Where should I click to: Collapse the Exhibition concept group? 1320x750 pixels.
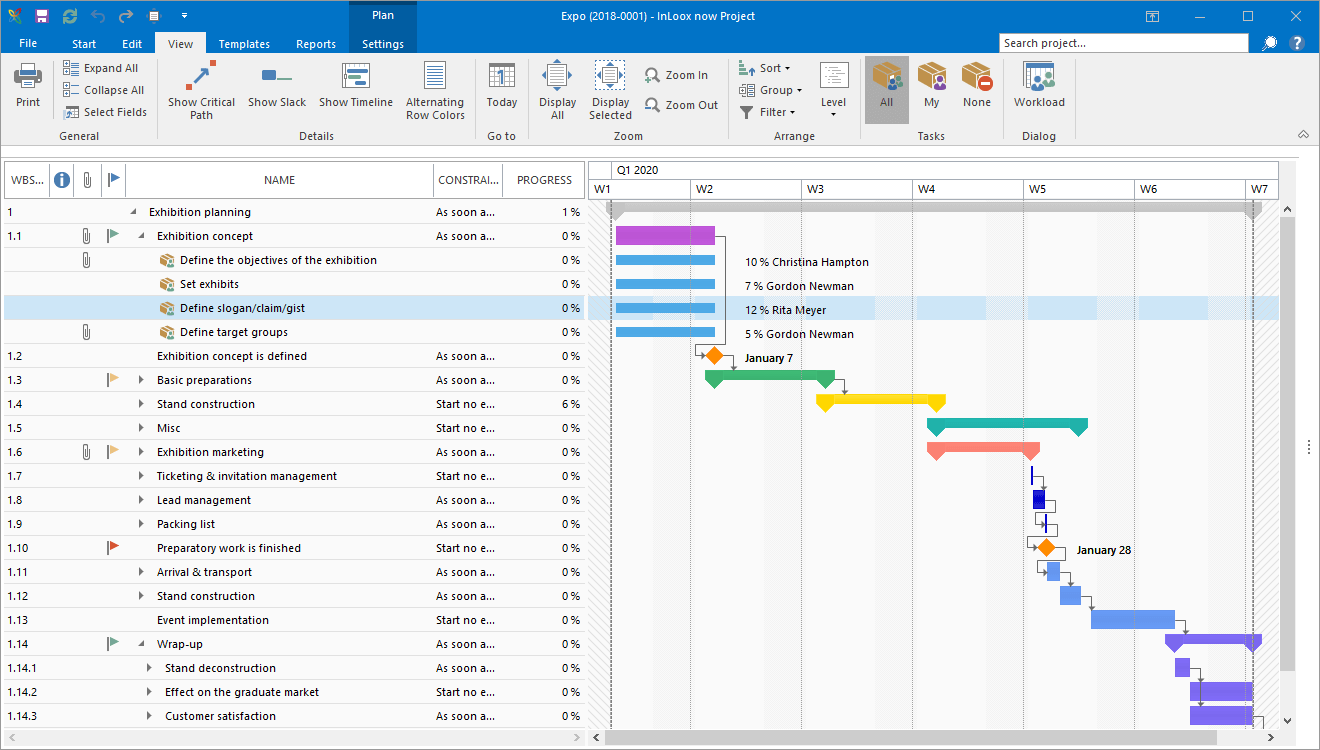click(x=141, y=236)
